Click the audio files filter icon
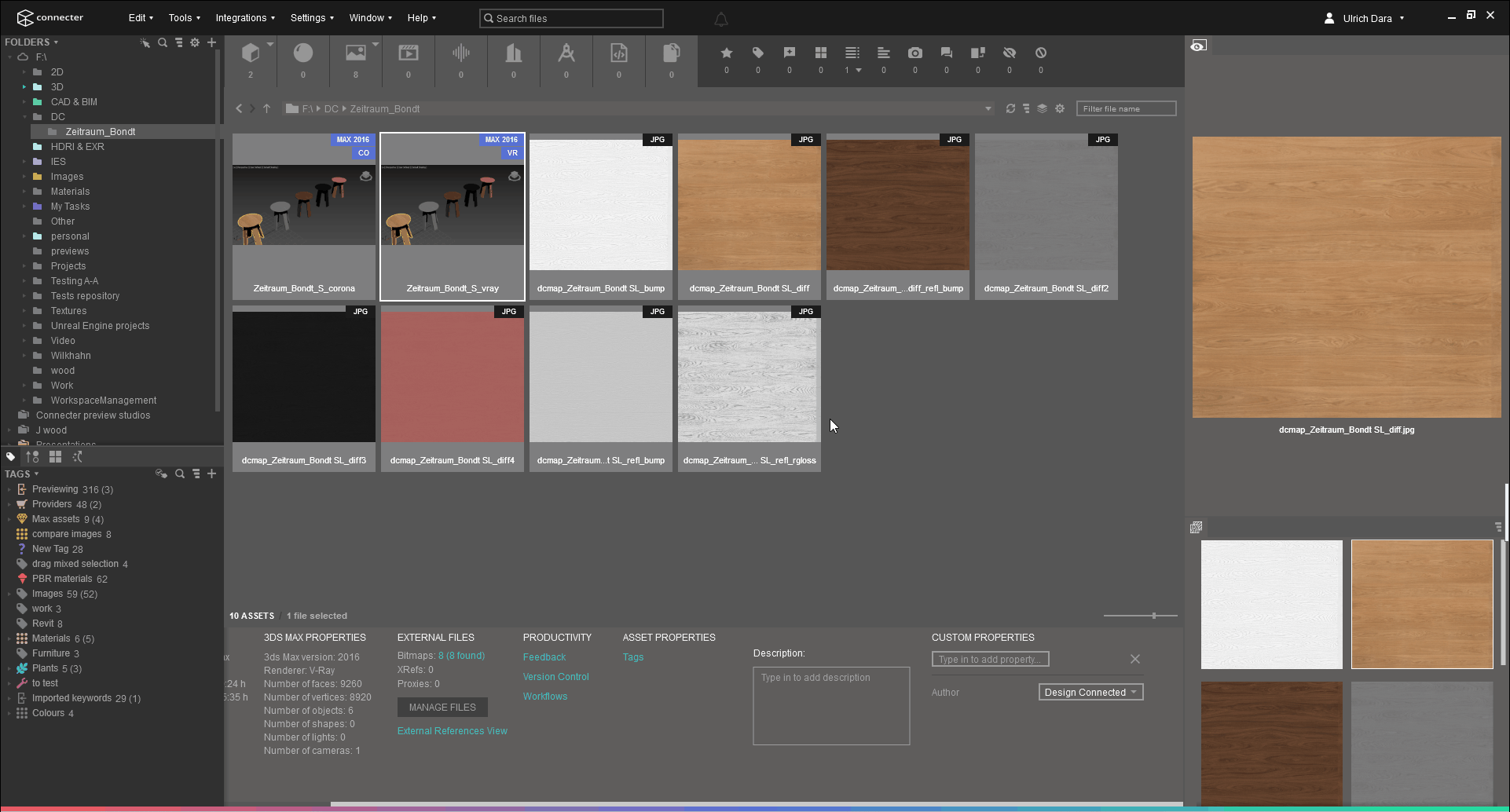The height and width of the screenshot is (812, 1510). tap(461, 55)
